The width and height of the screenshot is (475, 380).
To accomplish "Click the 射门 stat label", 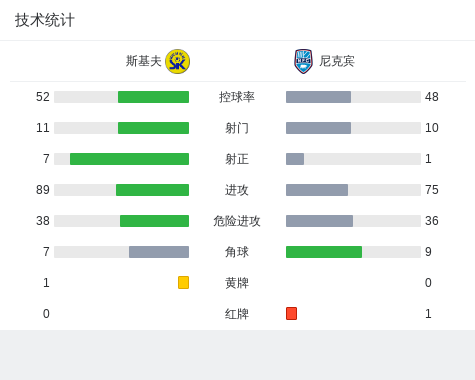I will tap(237, 128).
